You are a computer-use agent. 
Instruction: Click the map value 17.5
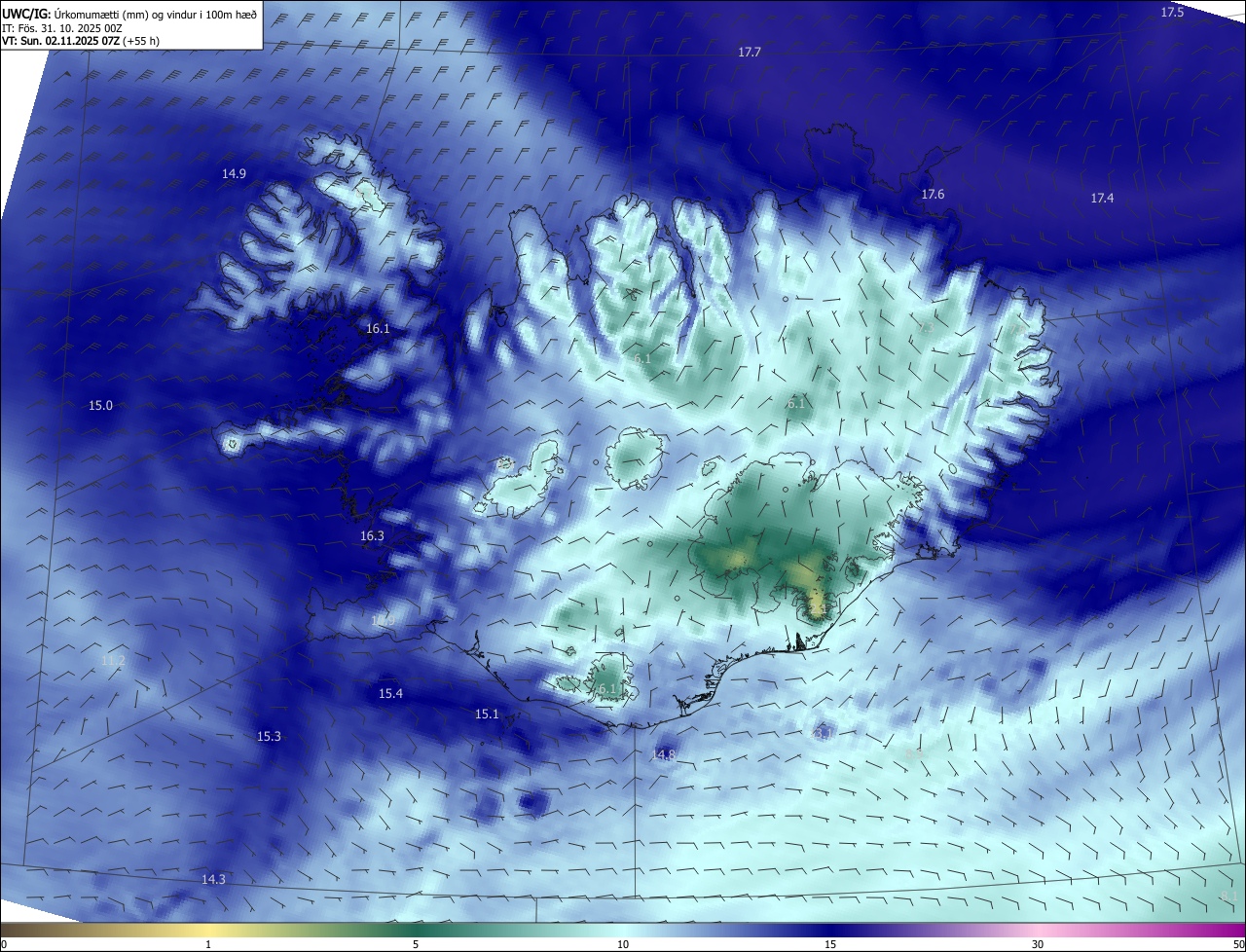(1172, 12)
